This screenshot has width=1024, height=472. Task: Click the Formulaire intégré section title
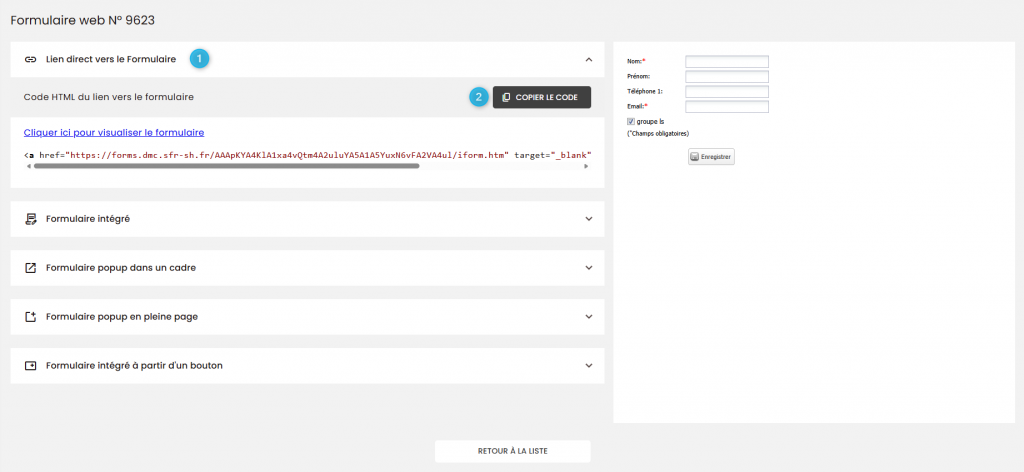[88, 219]
